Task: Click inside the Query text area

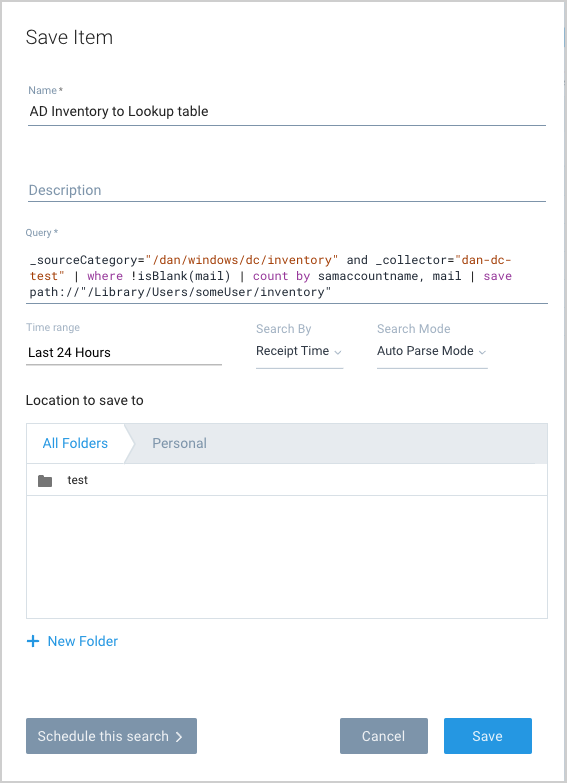Action: pyautogui.click(x=288, y=276)
